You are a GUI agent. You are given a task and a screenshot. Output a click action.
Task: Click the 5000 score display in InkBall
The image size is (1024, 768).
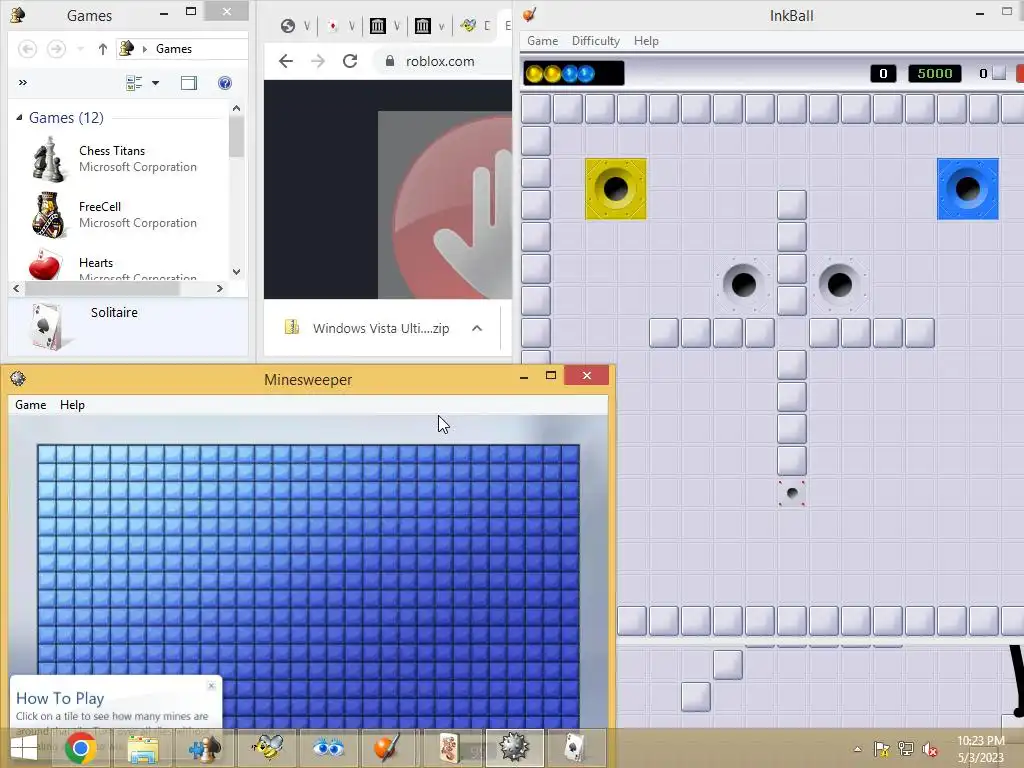pos(935,73)
